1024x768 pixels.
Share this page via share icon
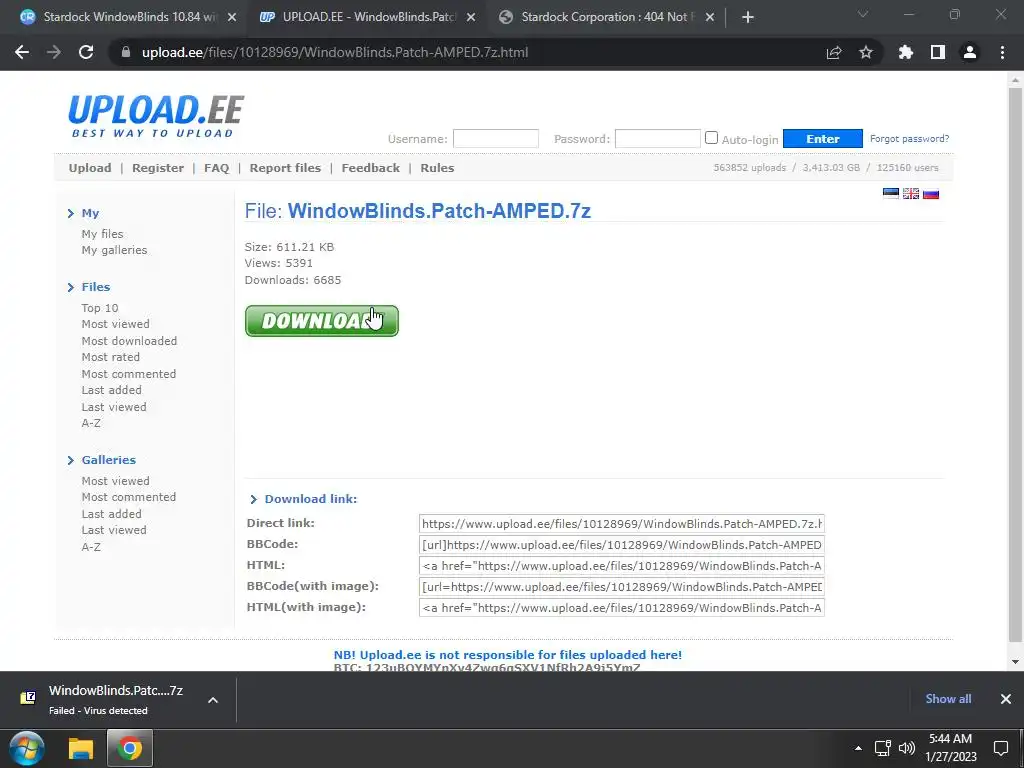coord(833,52)
